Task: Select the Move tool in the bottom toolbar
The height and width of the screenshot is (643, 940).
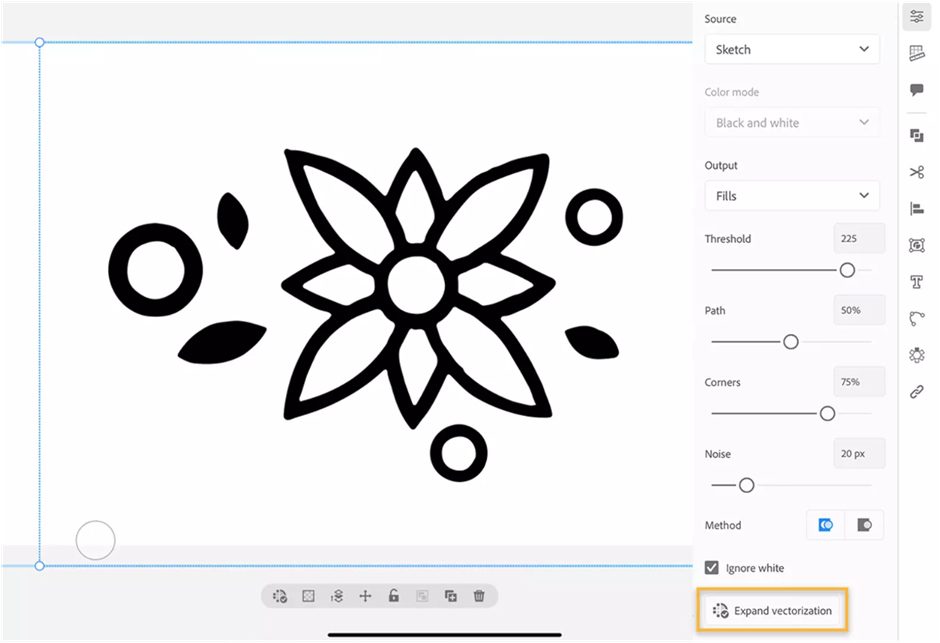Action: point(365,595)
